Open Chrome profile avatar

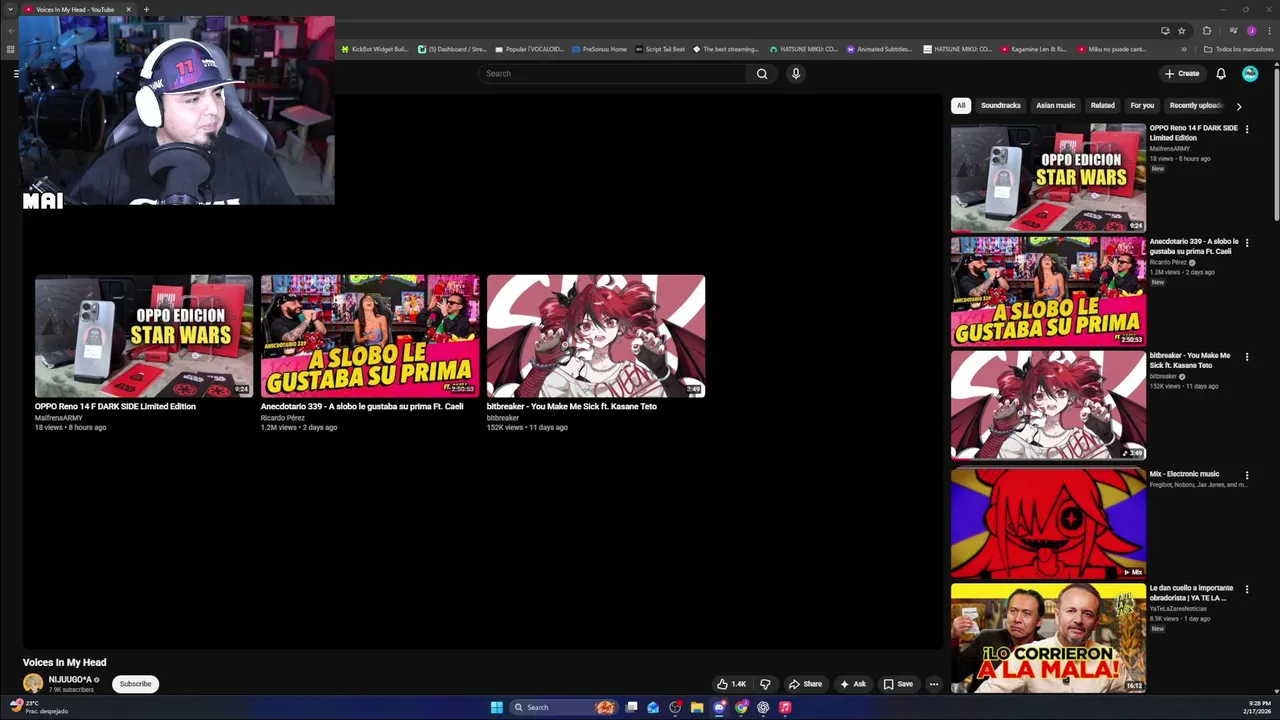click(1251, 30)
